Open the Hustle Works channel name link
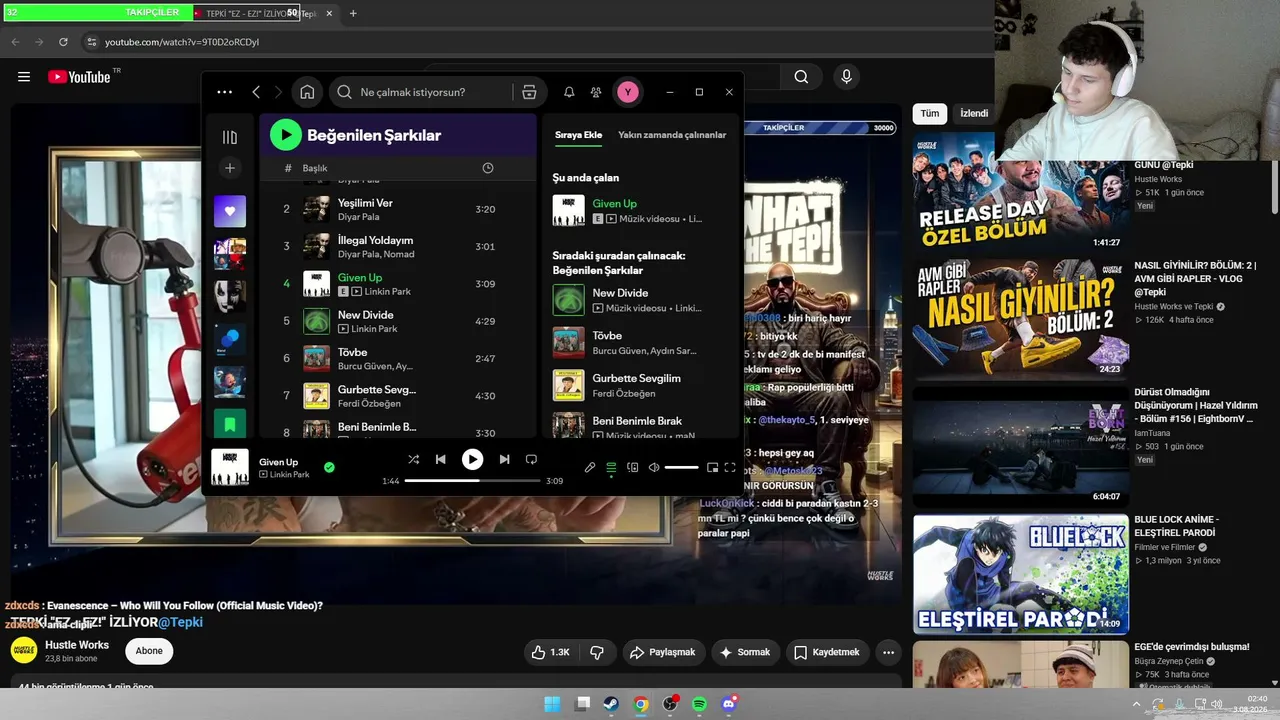1280x720 pixels. click(77, 645)
